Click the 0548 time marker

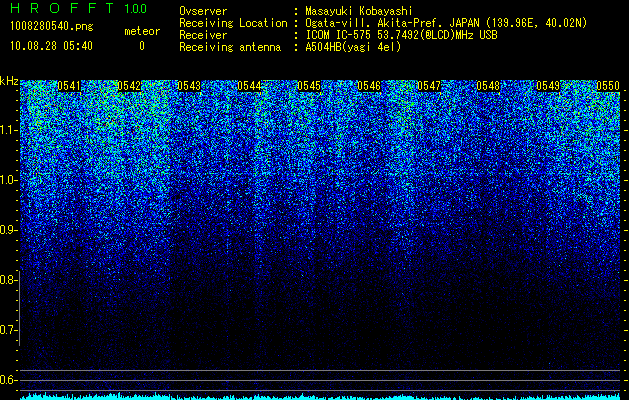click(x=489, y=86)
